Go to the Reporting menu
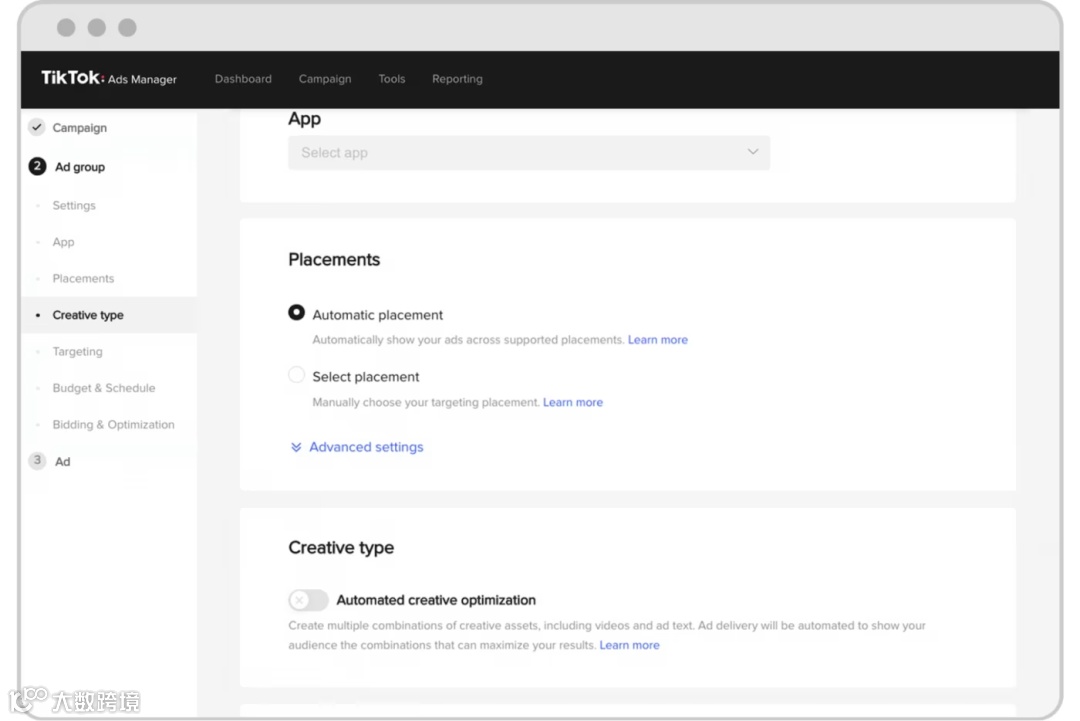This screenshot has width=1080, height=721. tap(457, 79)
